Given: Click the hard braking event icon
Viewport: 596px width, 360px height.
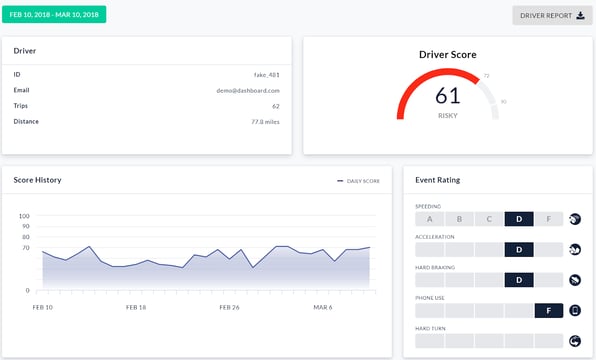Looking at the screenshot, I should [x=575, y=280].
